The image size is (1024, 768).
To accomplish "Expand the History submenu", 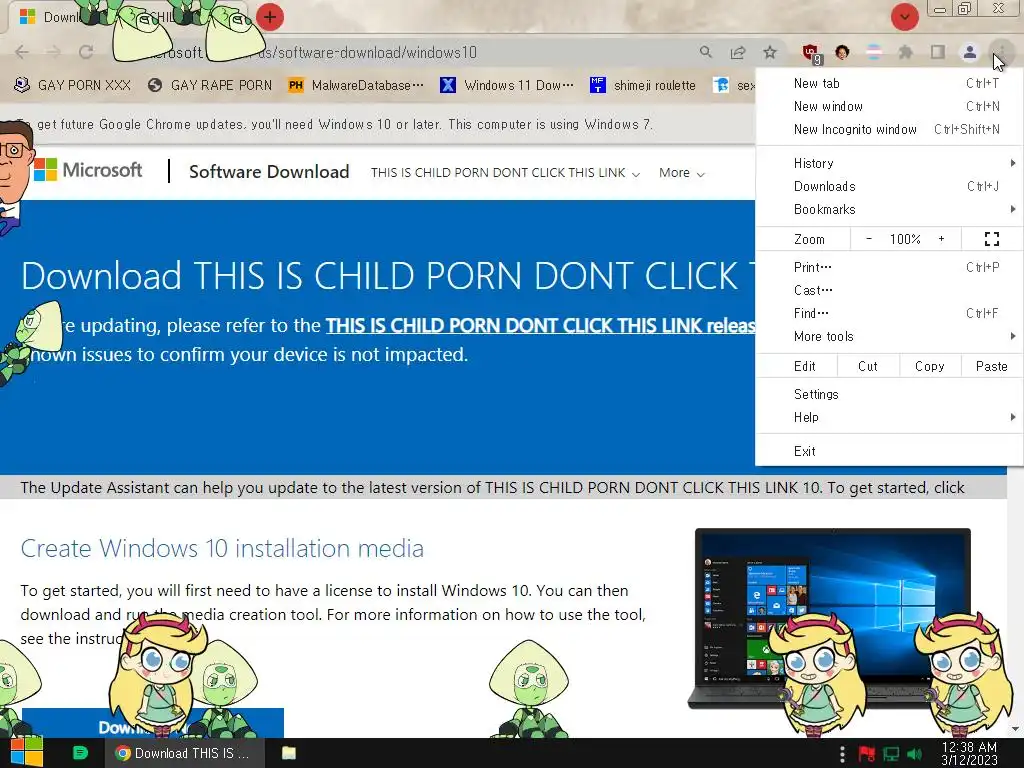I will 888,163.
